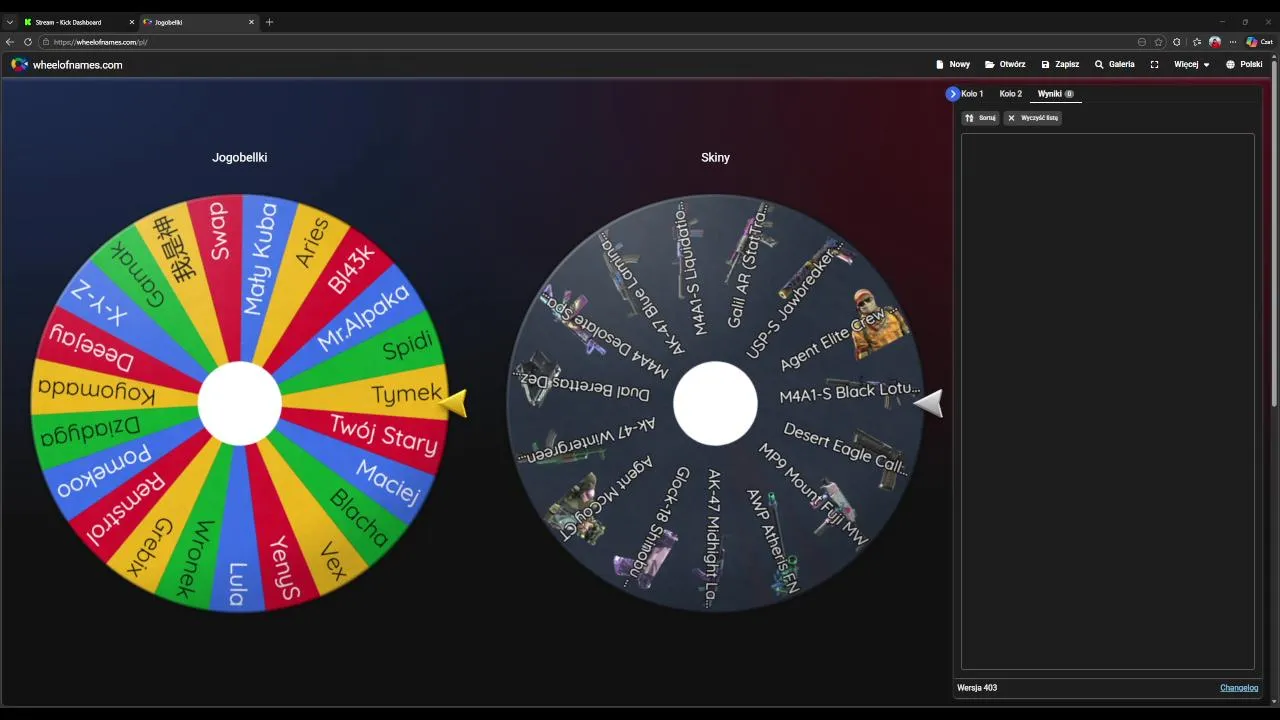
Task: Click the Pomekoo wheel slice
Action: coord(103,470)
